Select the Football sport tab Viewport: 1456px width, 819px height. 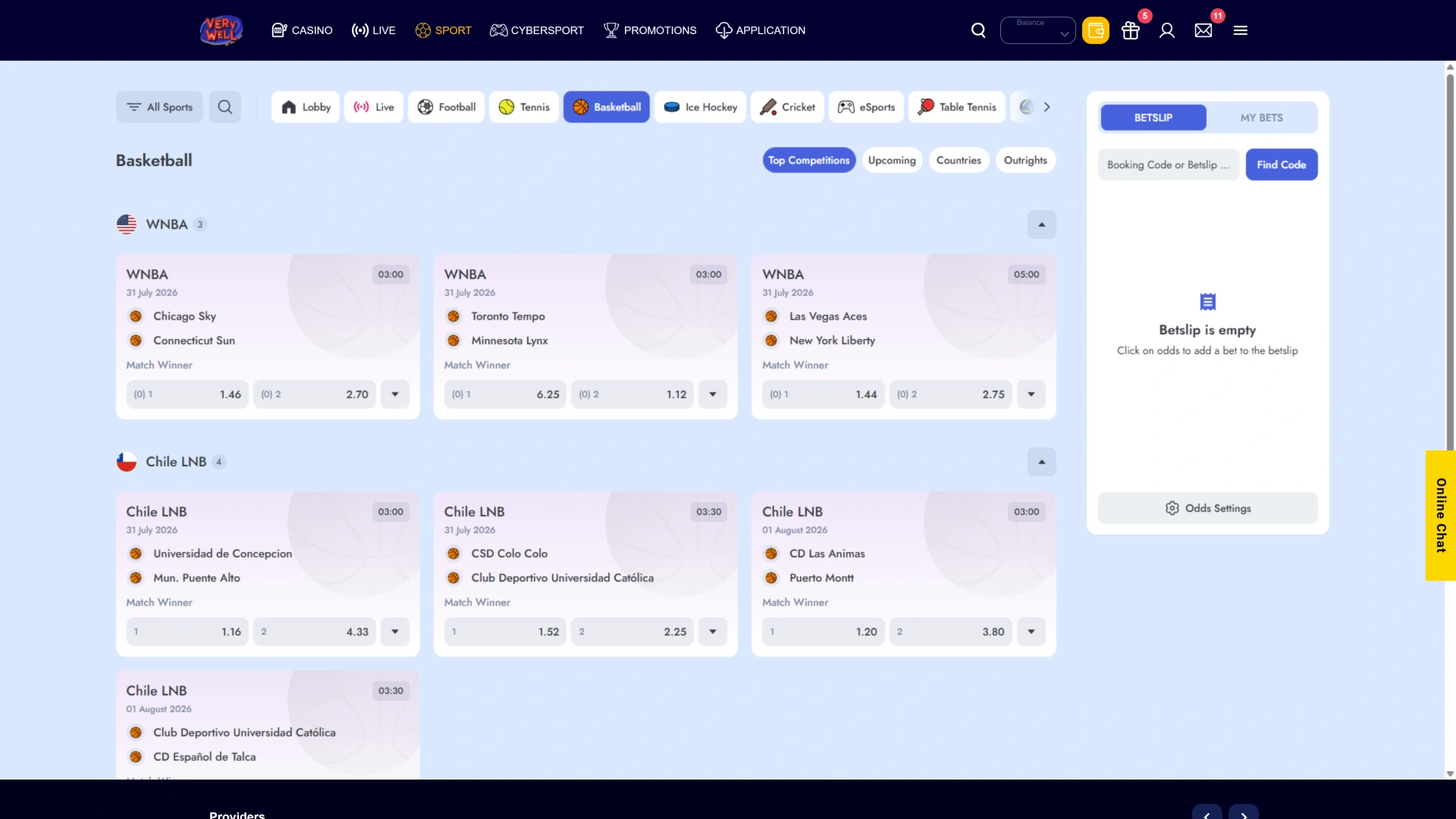447,107
